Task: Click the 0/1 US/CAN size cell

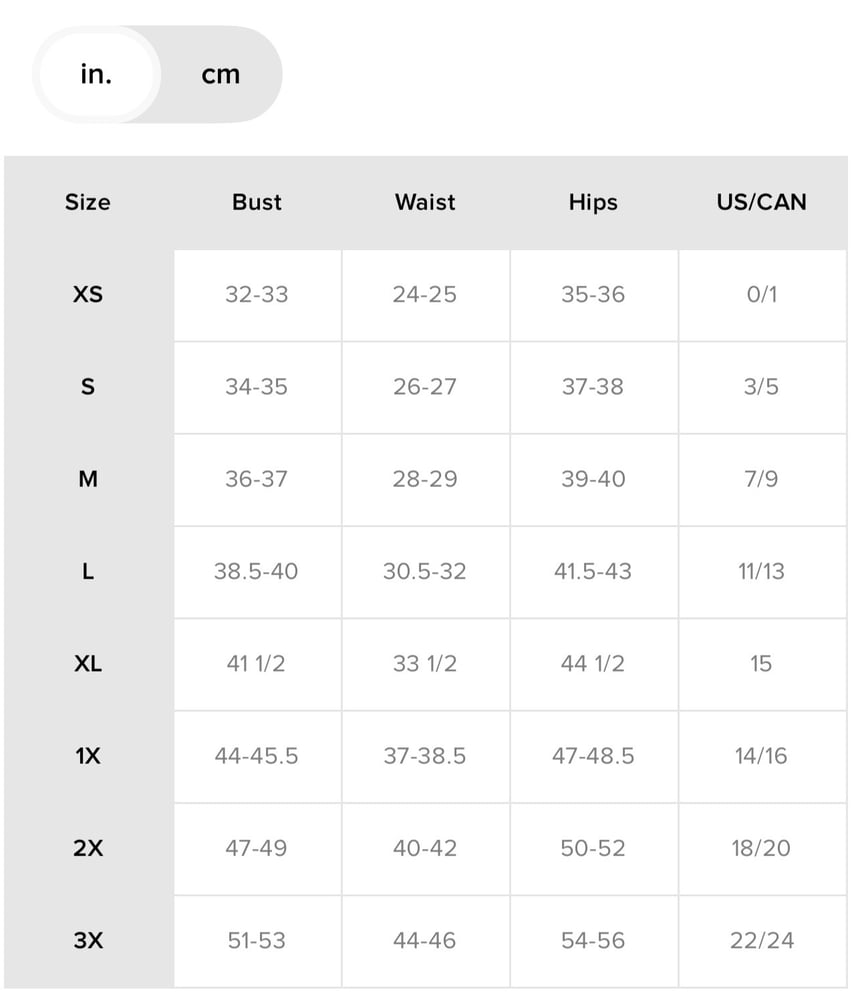Action: [x=762, y=295]
